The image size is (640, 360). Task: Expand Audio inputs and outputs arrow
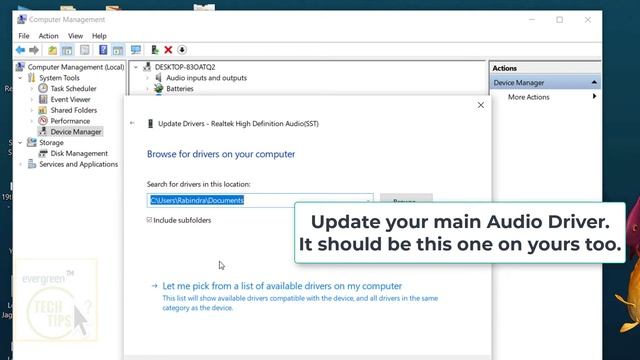pos(147,78)
